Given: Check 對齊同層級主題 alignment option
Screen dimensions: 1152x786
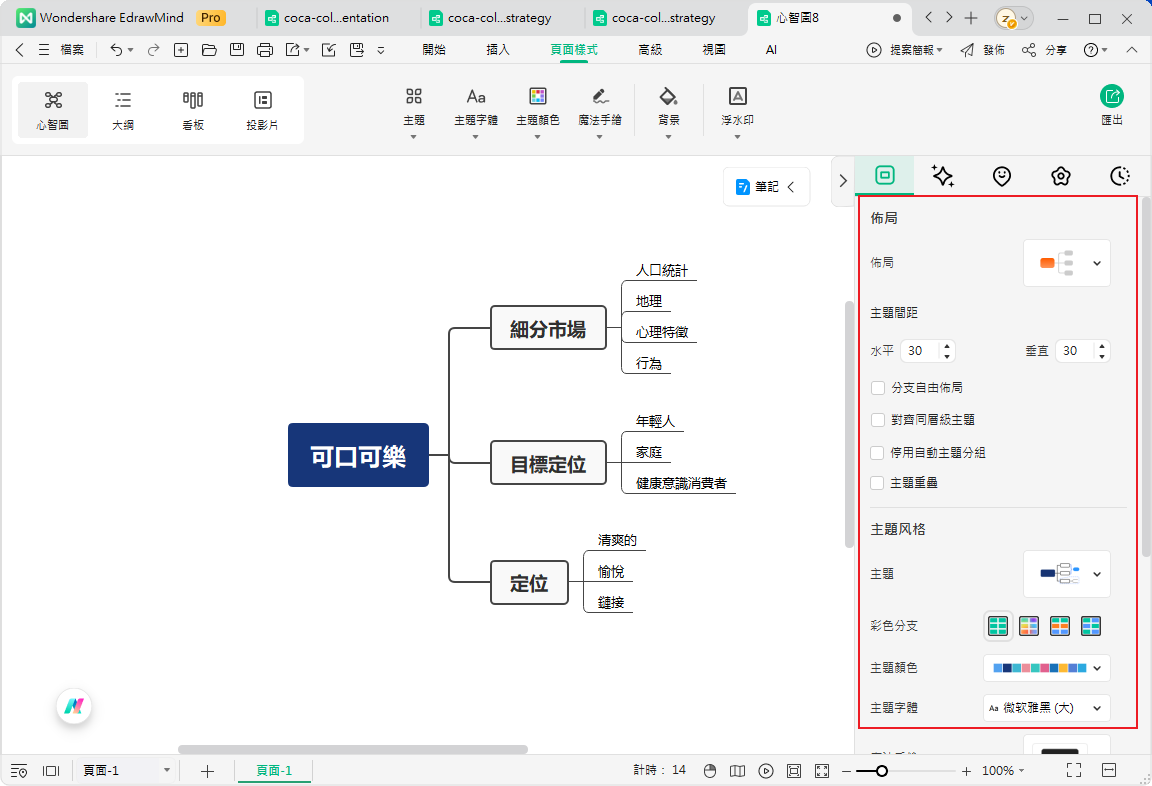Looking at the screenshot, I should tap(877, 419).
